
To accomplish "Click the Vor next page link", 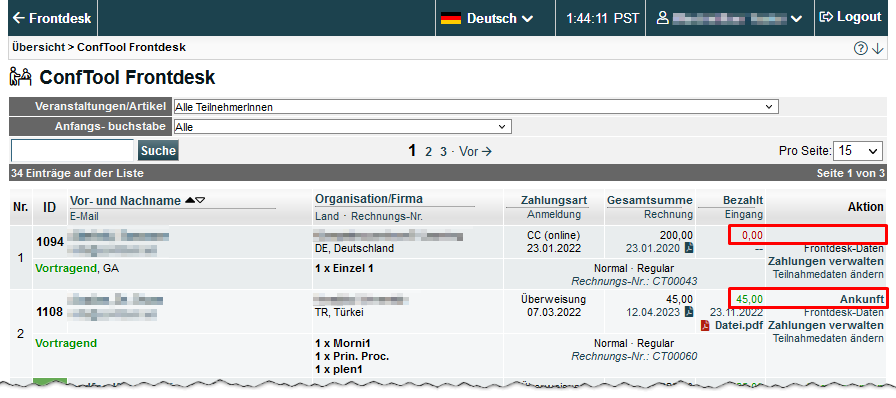I will tap(475, 152).
